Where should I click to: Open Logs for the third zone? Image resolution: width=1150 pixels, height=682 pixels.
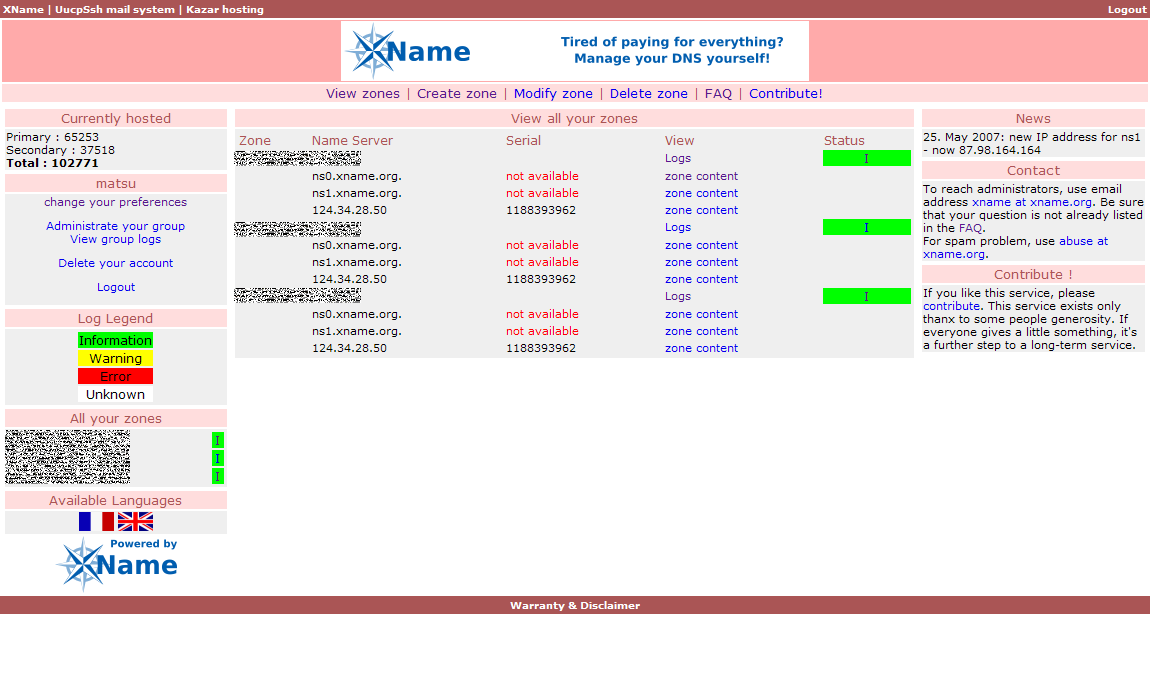coord(678,296)
